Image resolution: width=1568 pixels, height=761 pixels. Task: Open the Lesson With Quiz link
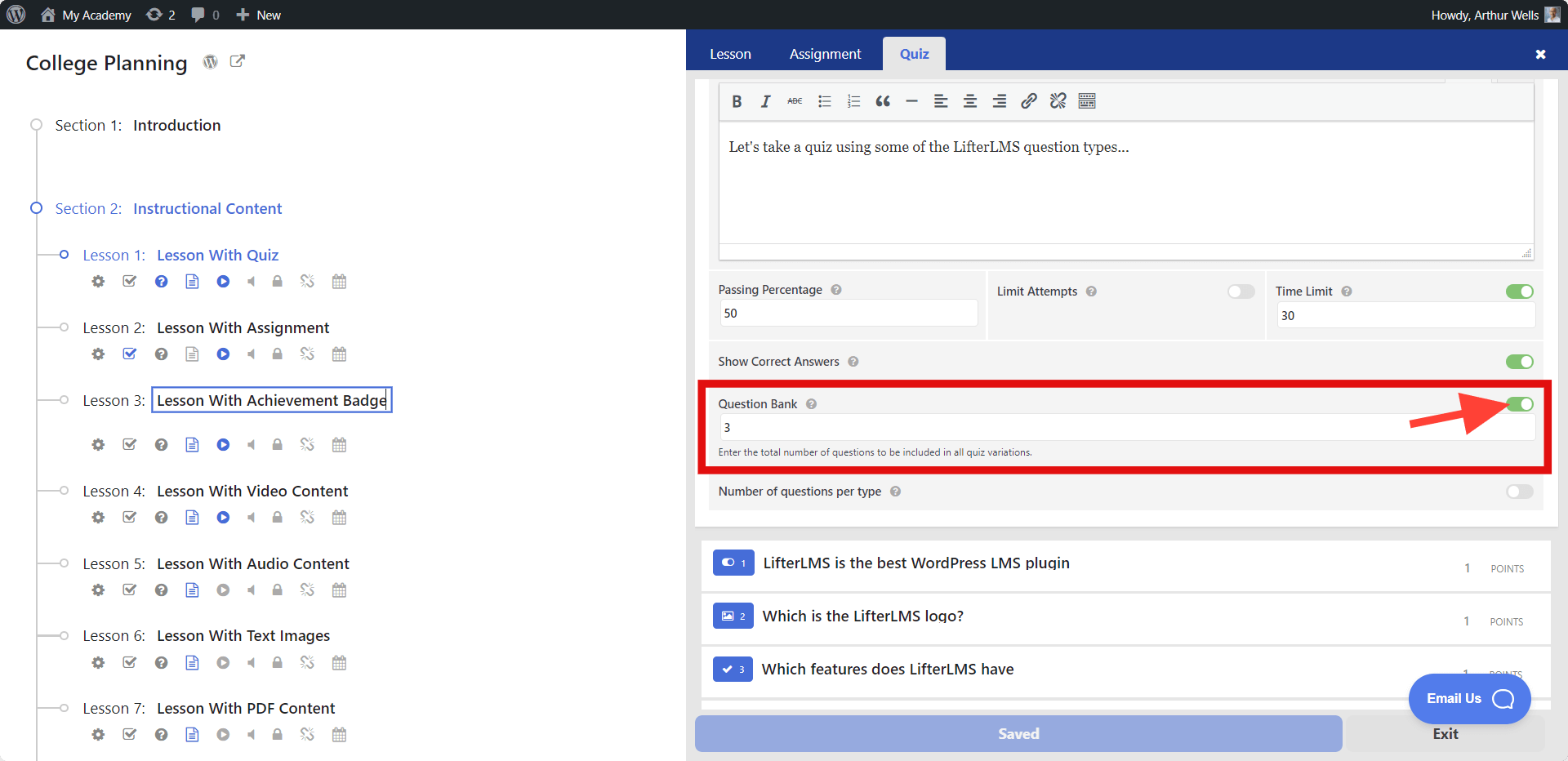(x=218, y=256)
